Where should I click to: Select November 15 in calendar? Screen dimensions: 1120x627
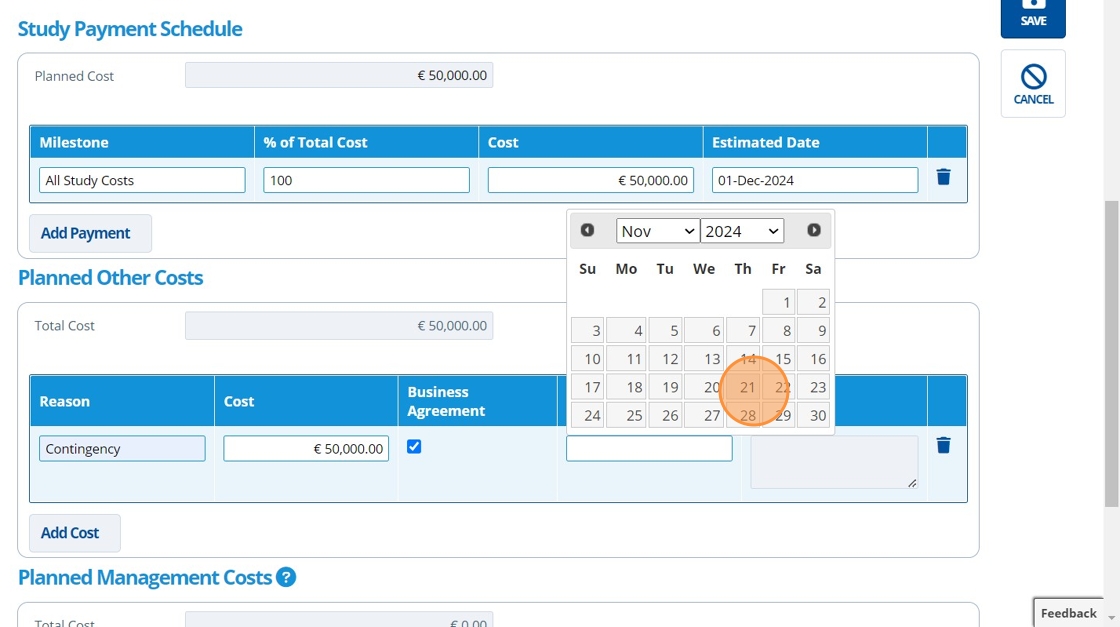pos(779,358)
